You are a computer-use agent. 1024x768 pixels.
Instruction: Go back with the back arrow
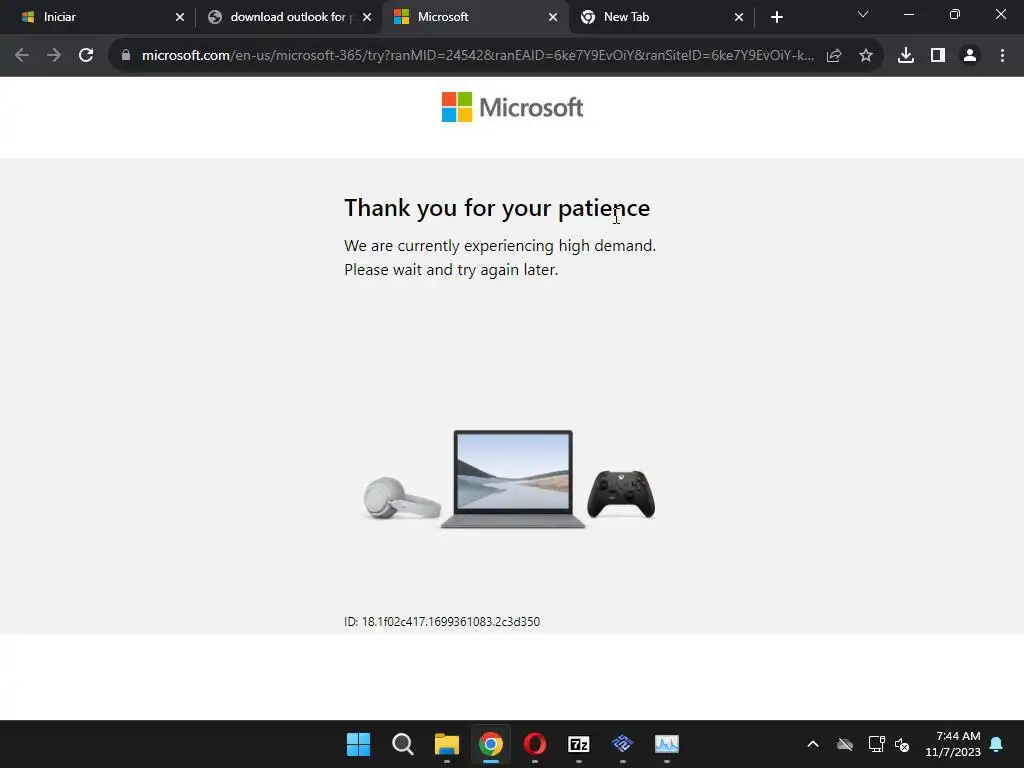tap(22, 56)
